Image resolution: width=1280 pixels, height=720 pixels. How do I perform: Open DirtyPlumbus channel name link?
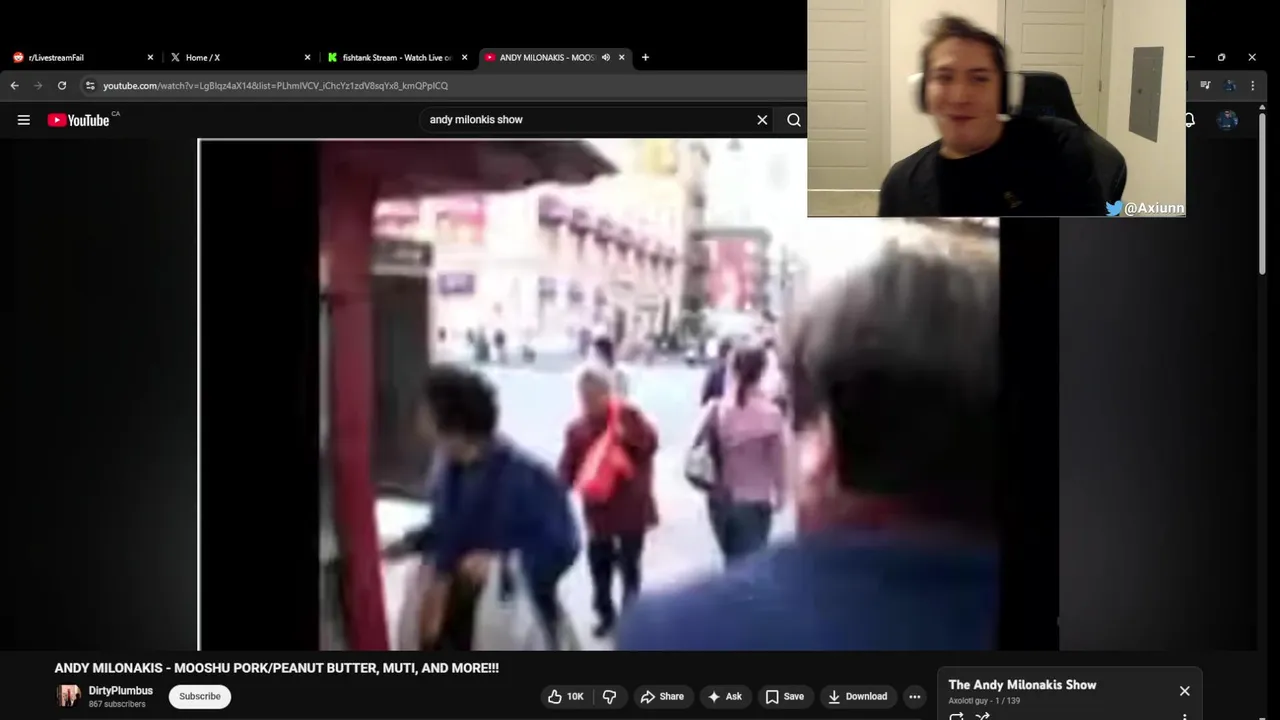point(121,691)
